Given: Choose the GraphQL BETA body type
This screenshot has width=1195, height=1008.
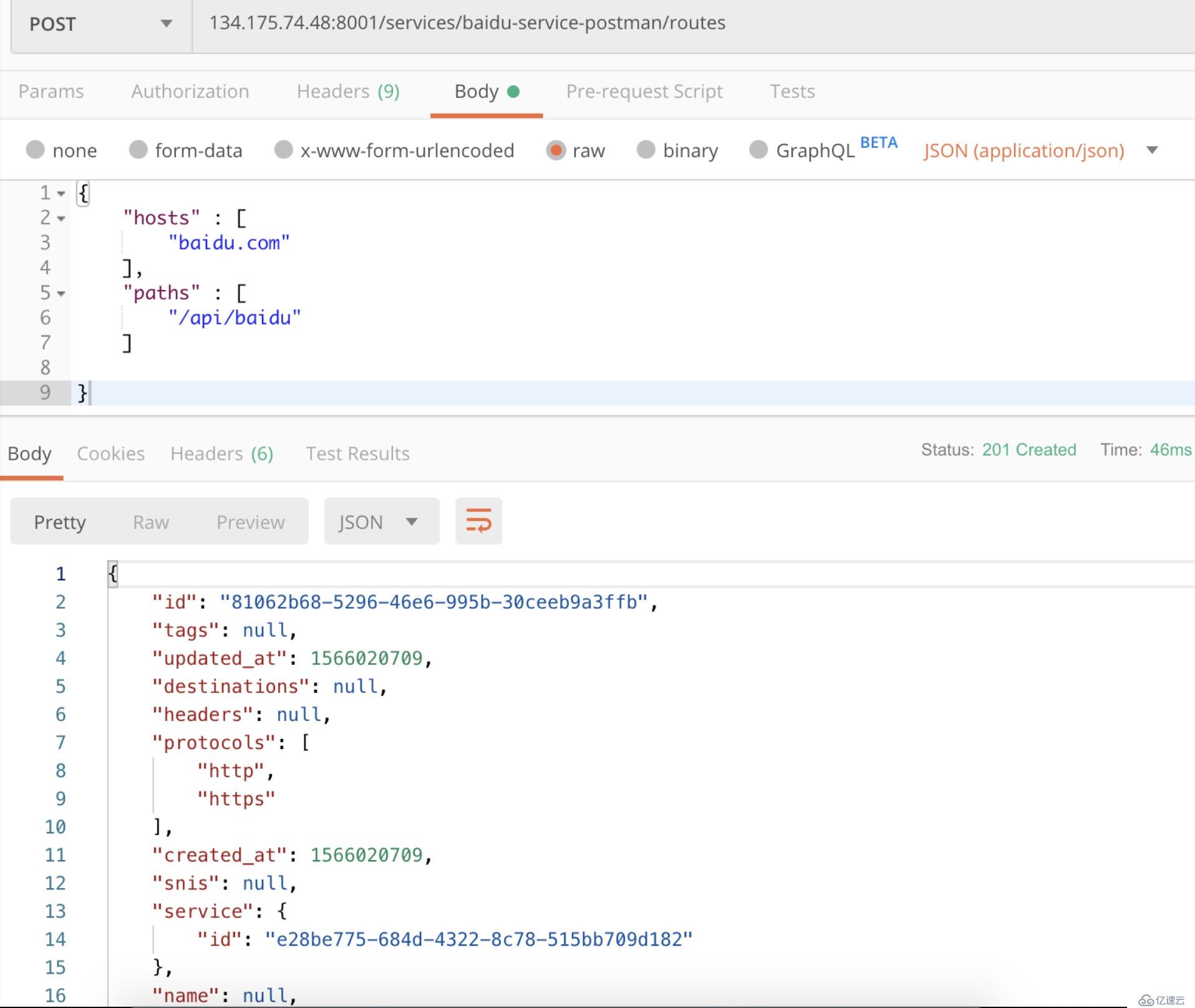Looking at the screenshot, I should [x=758, y=150].
